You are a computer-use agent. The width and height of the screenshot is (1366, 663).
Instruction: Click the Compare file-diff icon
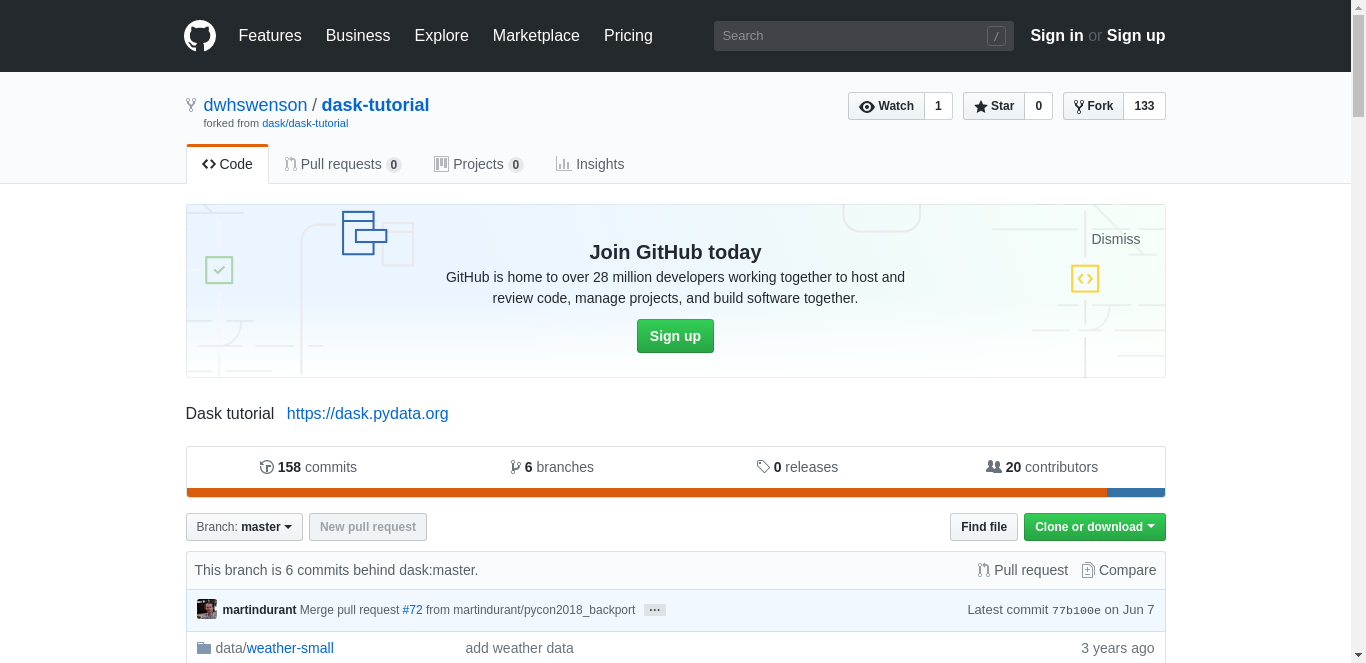coord(1088,570)
